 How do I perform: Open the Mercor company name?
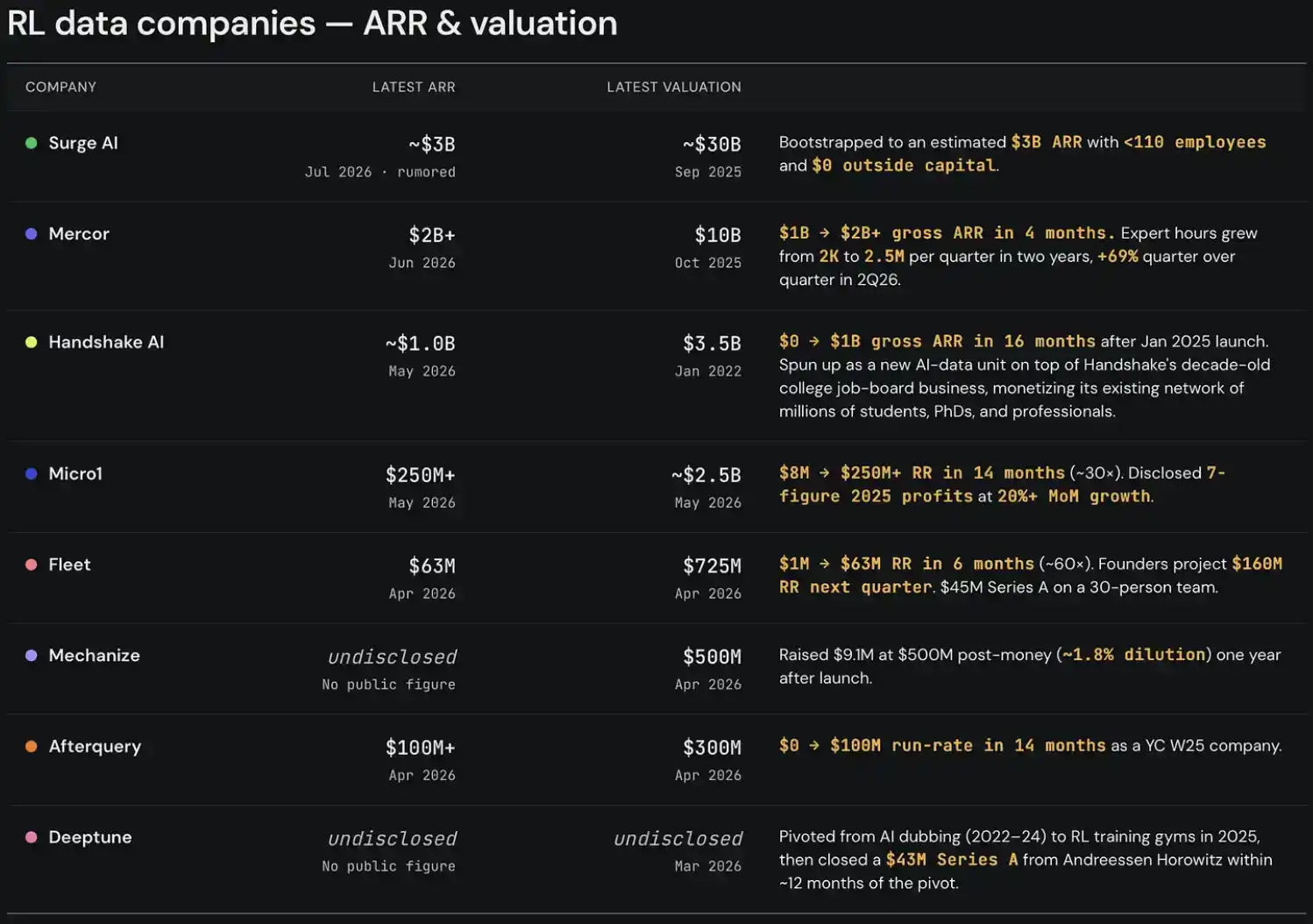79,234
